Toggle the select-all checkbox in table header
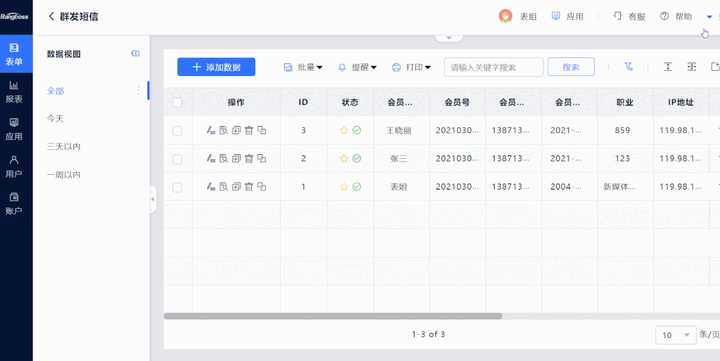 177,102
